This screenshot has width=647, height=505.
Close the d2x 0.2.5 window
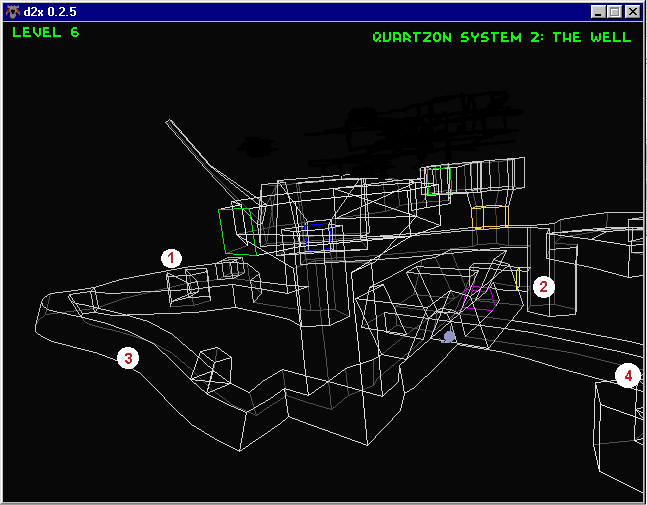click(x=632, y=12)
